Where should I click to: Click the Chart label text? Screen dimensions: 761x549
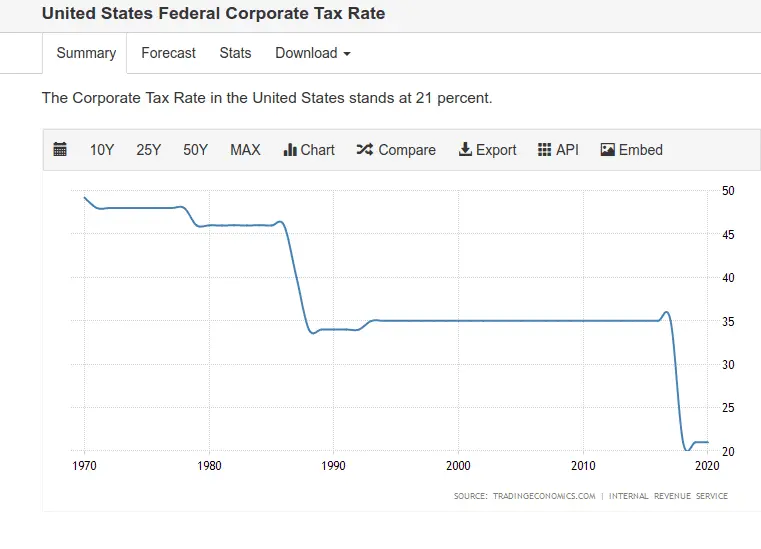[x=318, y=150]
